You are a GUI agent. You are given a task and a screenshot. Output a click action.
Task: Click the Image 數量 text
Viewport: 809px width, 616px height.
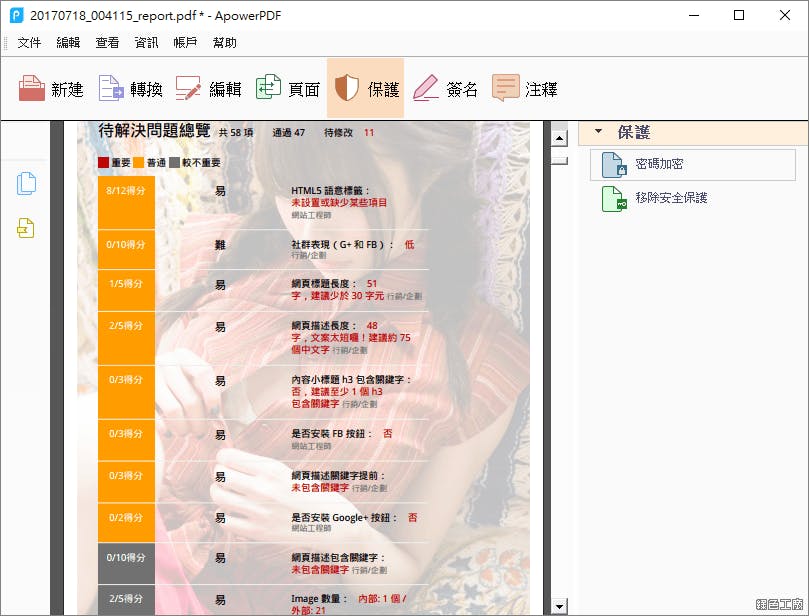(319, 599)
